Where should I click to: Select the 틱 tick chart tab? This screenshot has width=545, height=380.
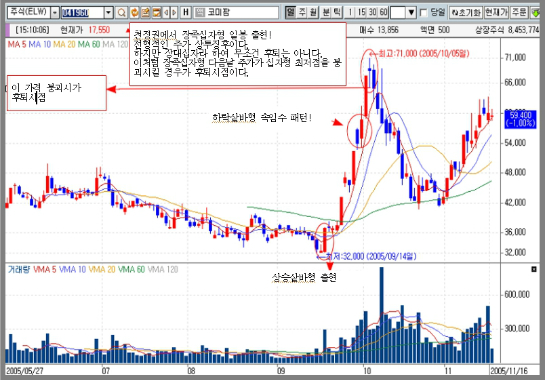(337, 13)
